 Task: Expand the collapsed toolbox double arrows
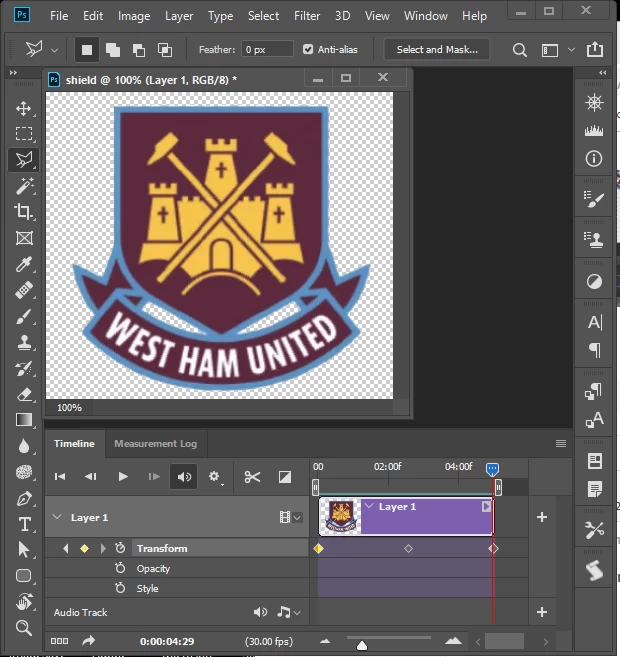click(x=13, y=72)
